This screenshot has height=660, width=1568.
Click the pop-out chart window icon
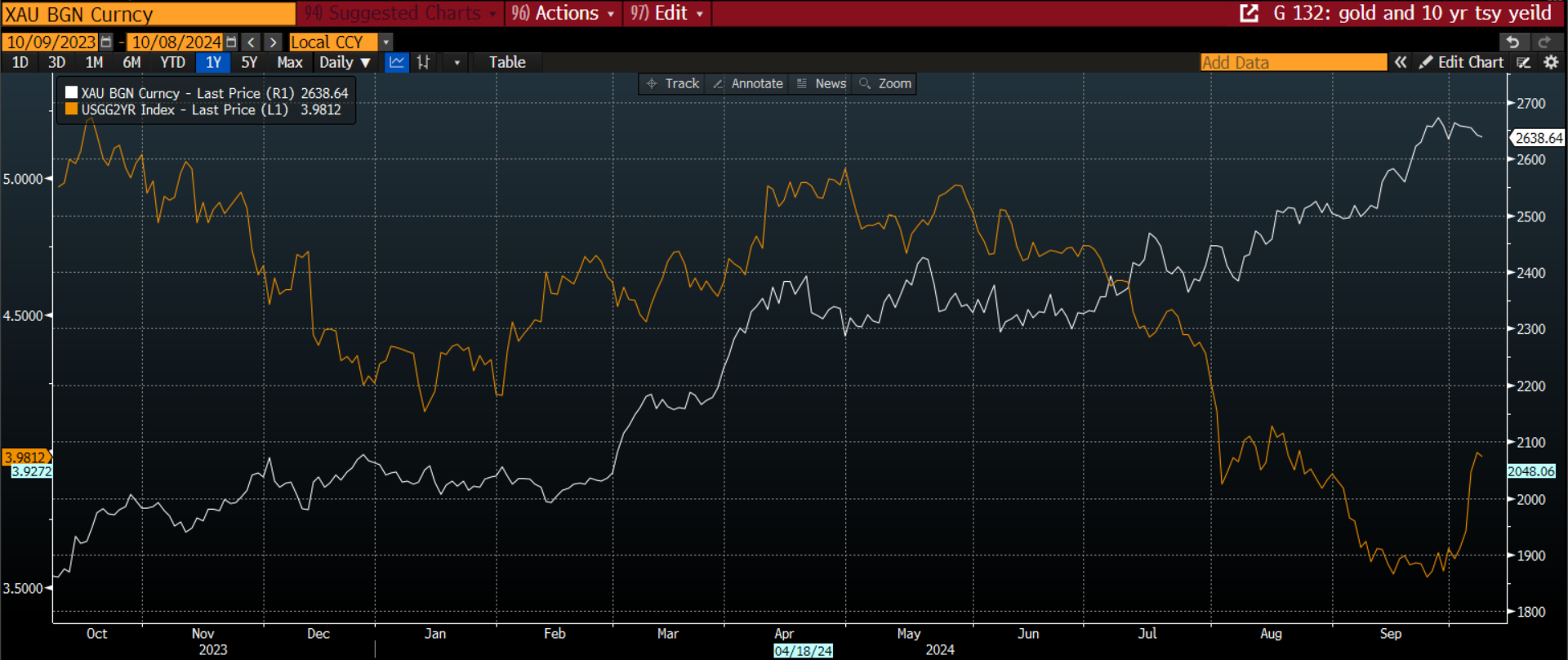pos(1249,13)
